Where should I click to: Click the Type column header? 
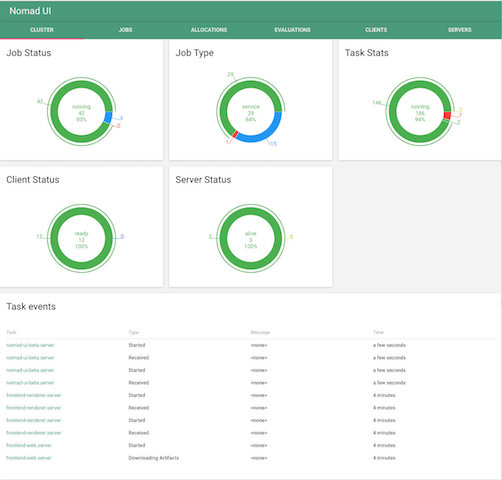pyautogui.click(x=133, y=332)
